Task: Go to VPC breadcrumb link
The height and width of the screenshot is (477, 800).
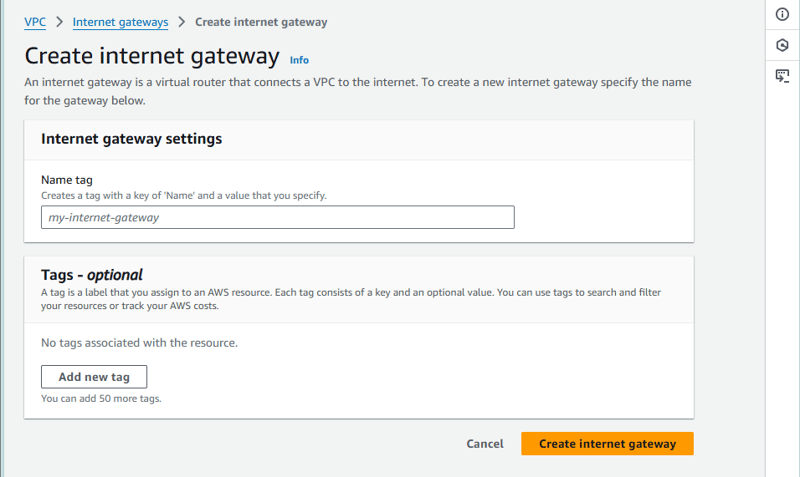Action: [35, 22]
